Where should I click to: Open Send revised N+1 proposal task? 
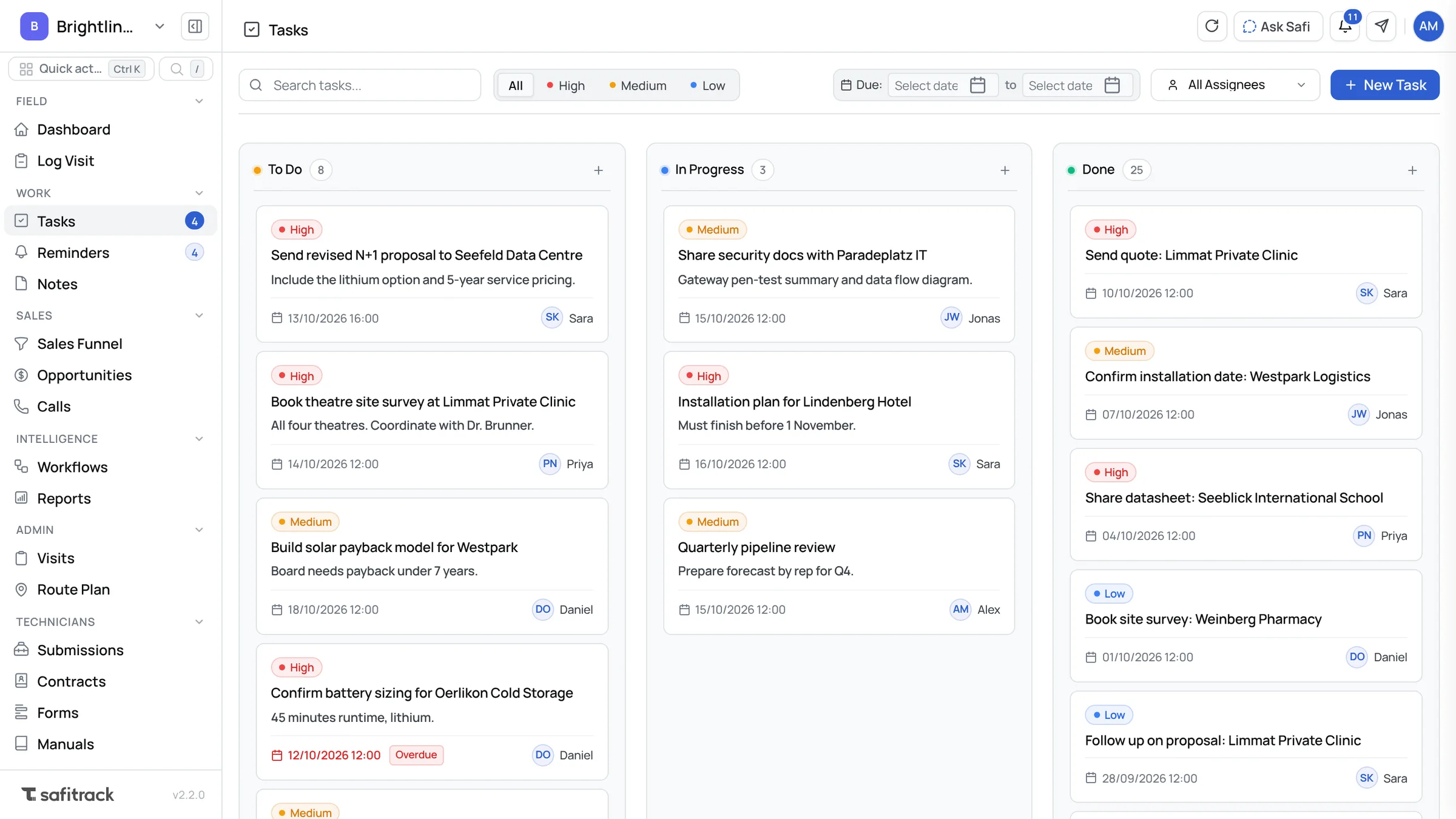432,274
